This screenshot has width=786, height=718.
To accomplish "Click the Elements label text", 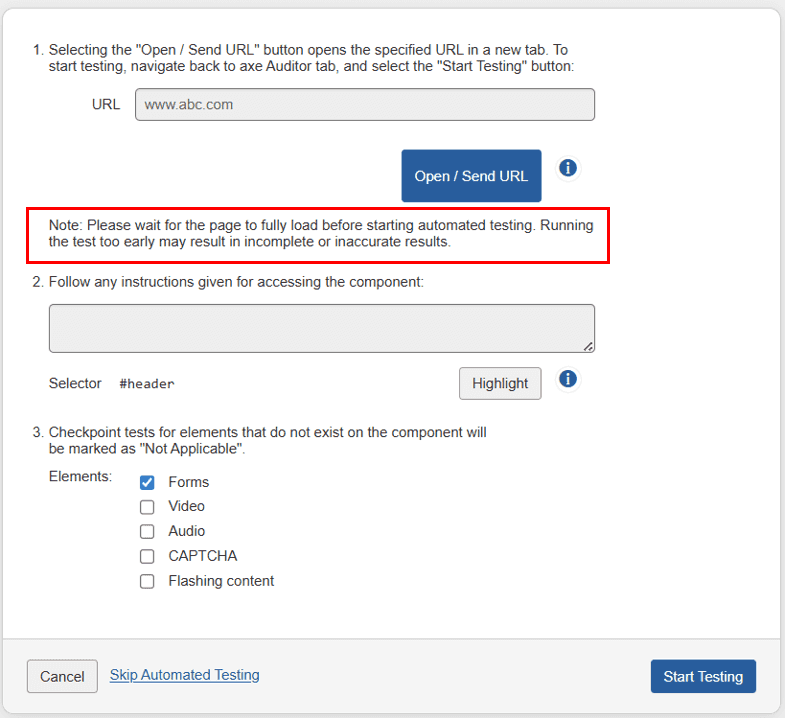I will pyautogui.click(x=80, y=476).
